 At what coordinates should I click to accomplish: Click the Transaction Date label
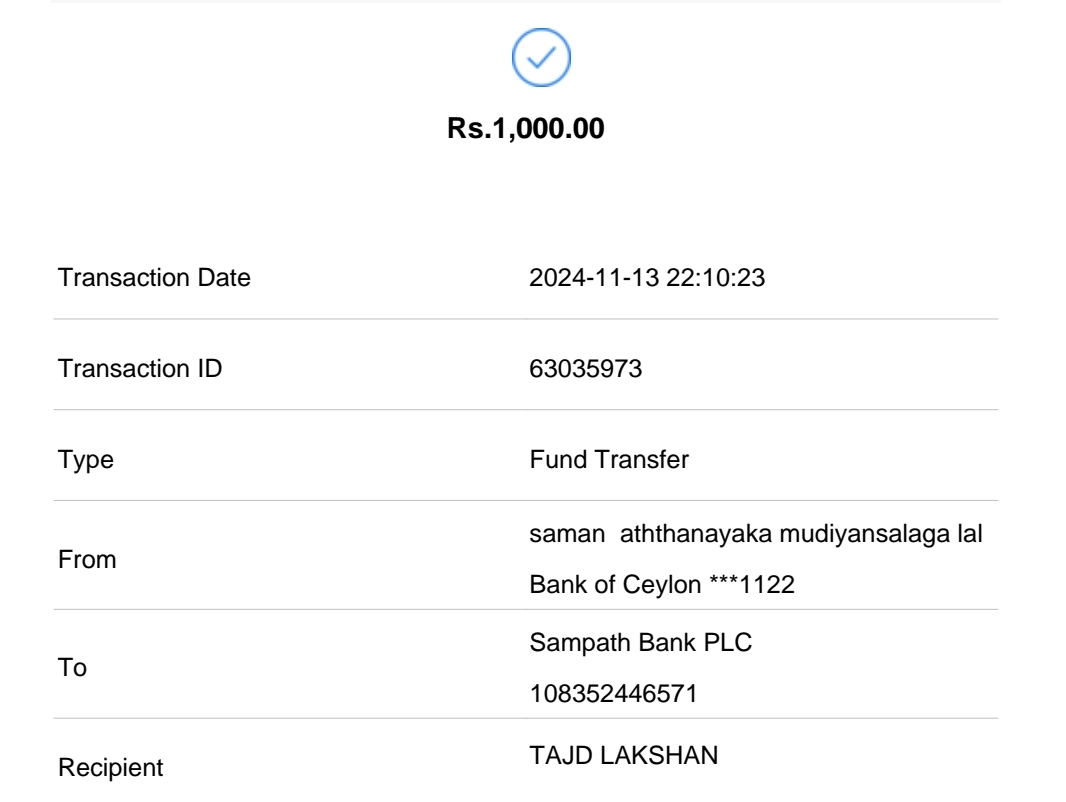pyautogui.click(x=155, y=279)
